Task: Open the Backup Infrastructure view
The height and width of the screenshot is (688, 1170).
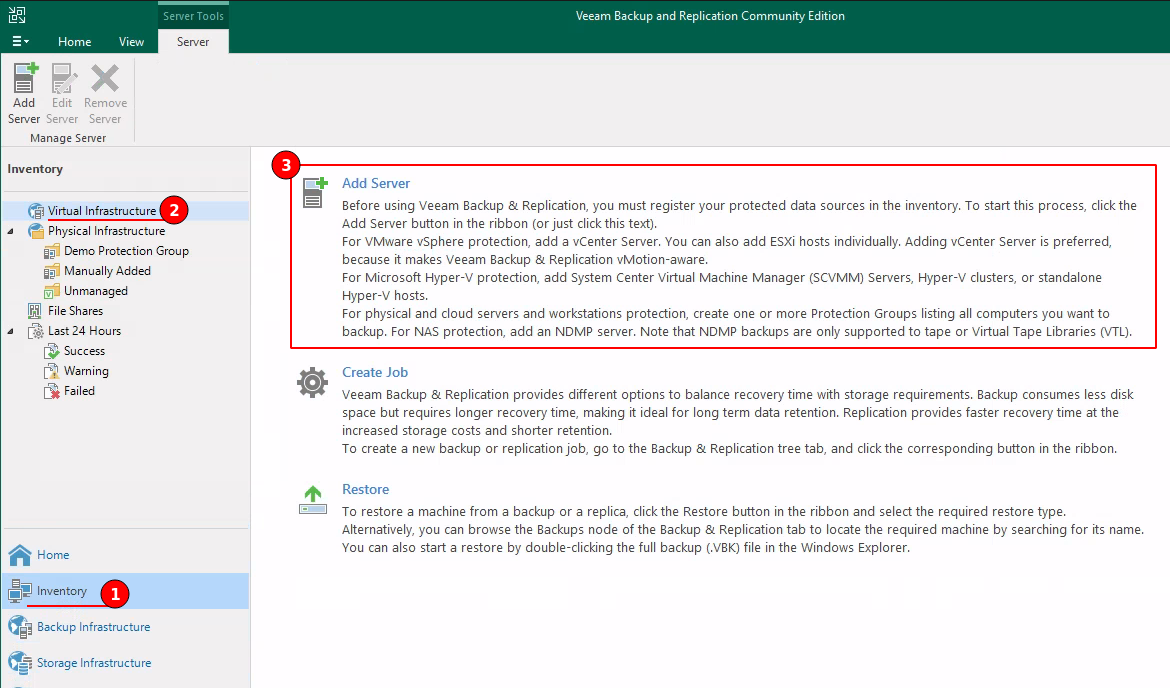Action: point(93,627)
